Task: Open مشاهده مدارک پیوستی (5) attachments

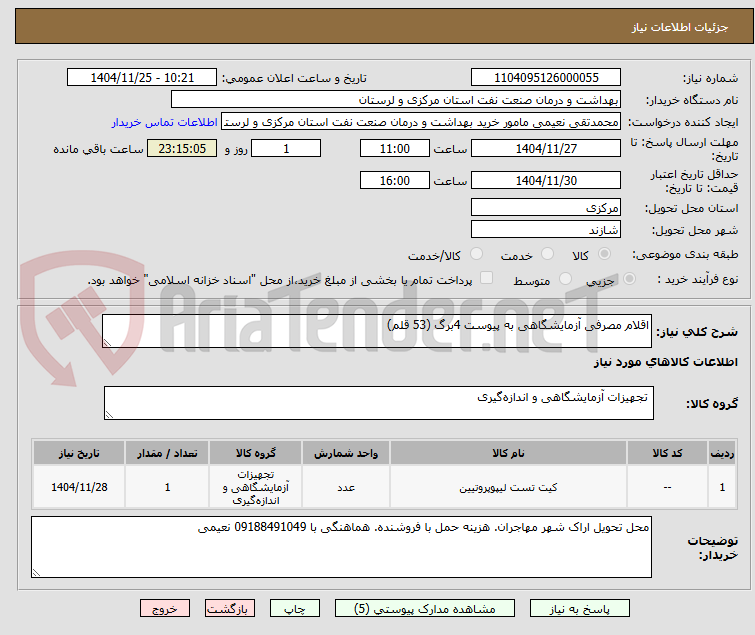Action: pos(424,609)
